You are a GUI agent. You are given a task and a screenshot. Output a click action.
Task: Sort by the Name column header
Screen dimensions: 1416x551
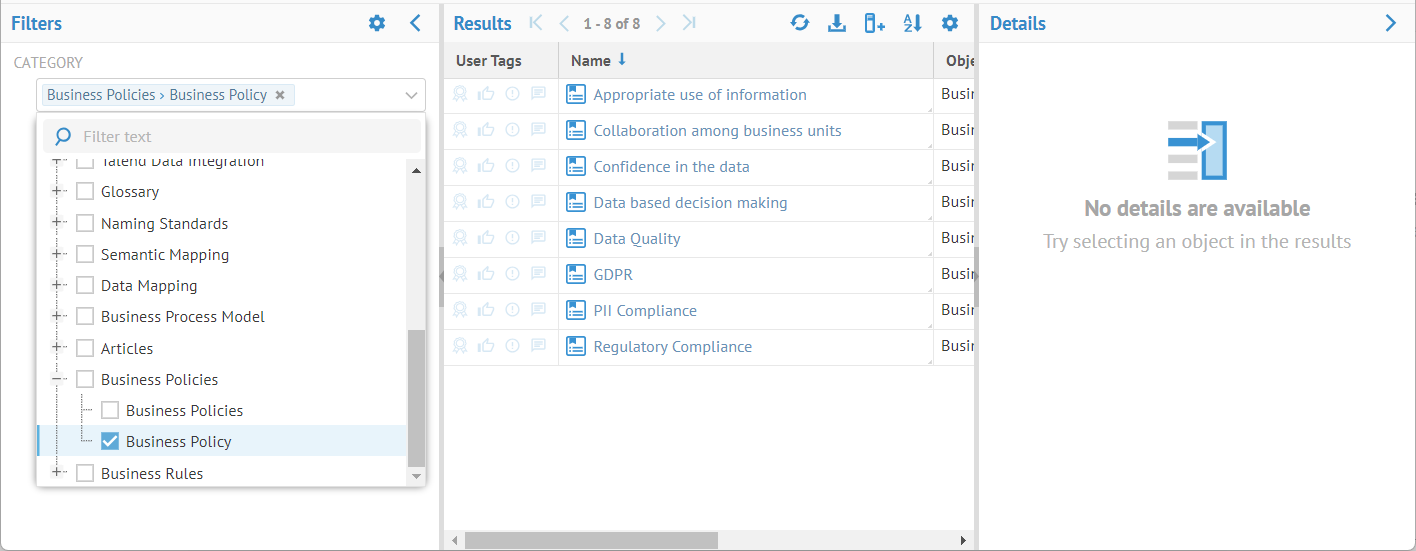point(591,61)
